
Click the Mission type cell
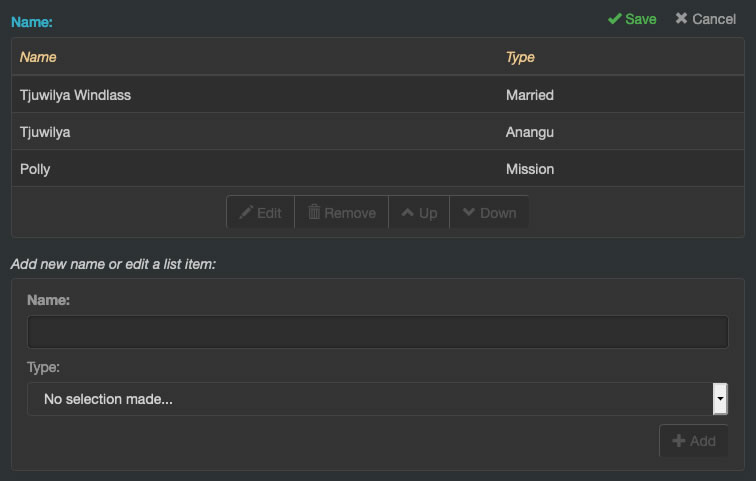530,169
